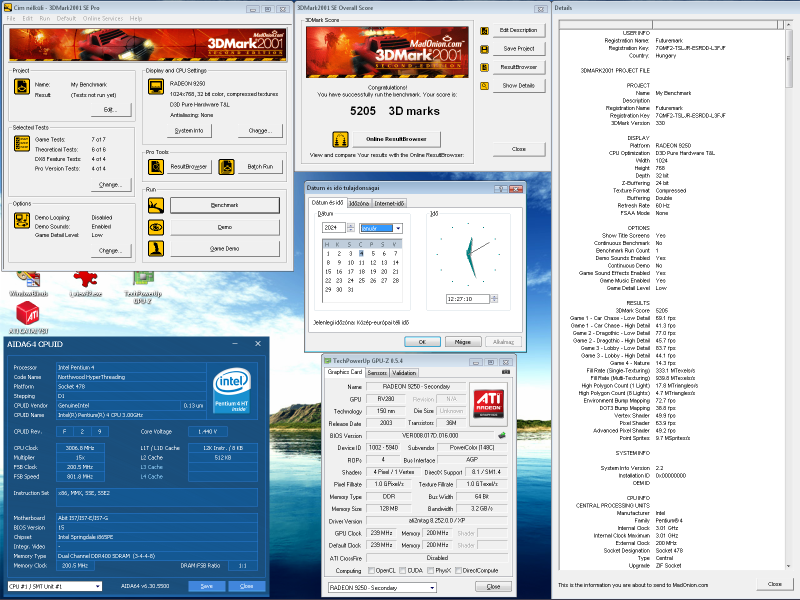Screen dimensions: 800x600
Task: Click the year spinner in date dialog
Action: (x=351, y=228)
